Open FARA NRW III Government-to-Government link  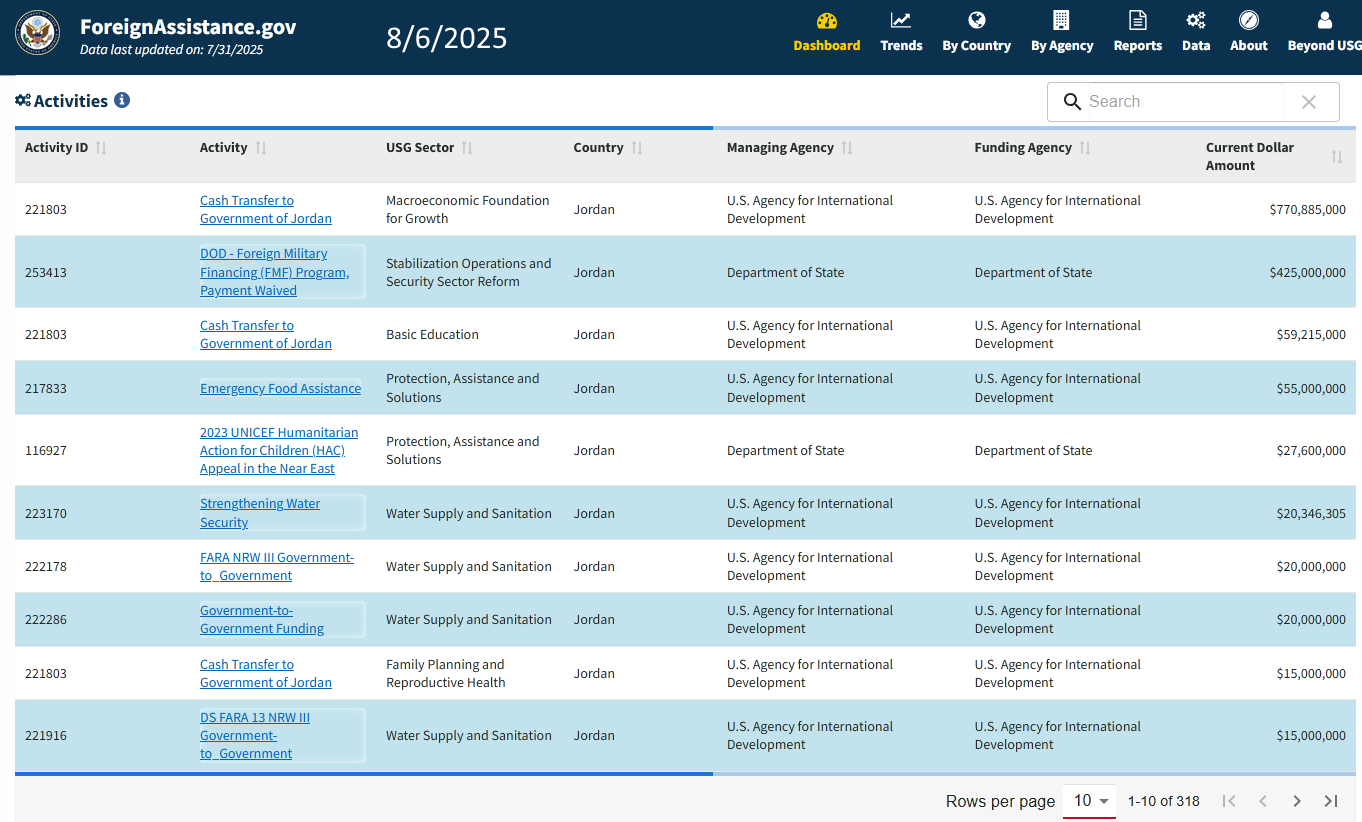(277, 567)
